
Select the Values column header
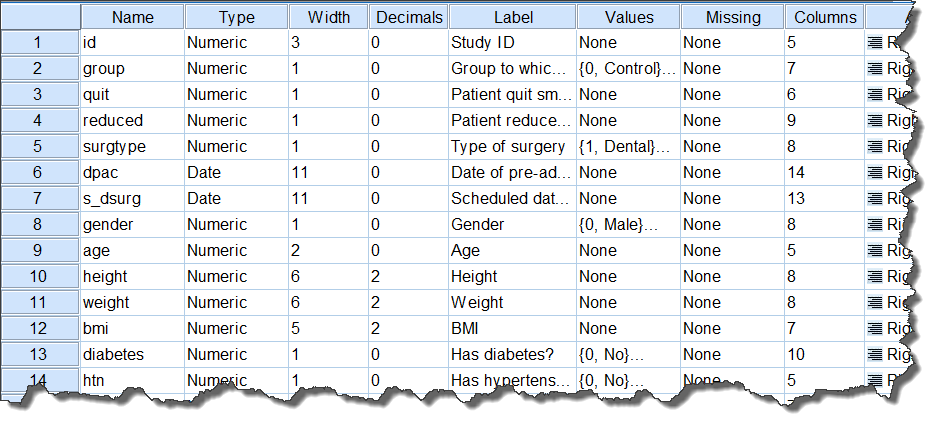coord(628,17)
